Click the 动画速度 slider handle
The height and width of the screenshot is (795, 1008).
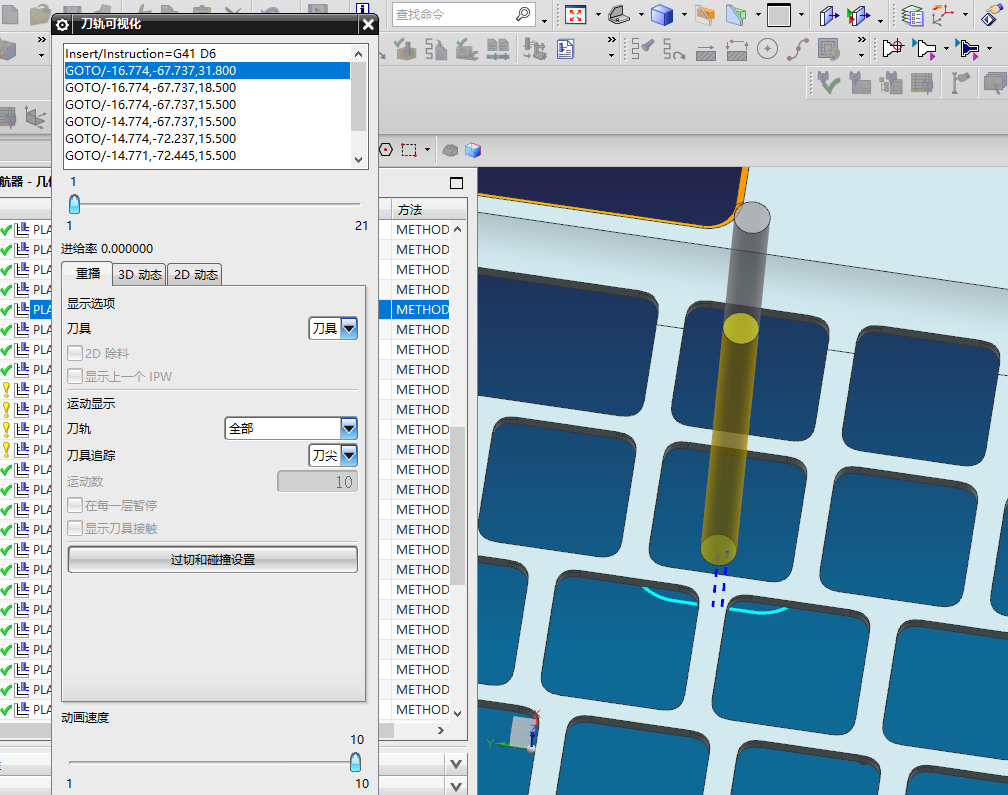pos(355,762)
